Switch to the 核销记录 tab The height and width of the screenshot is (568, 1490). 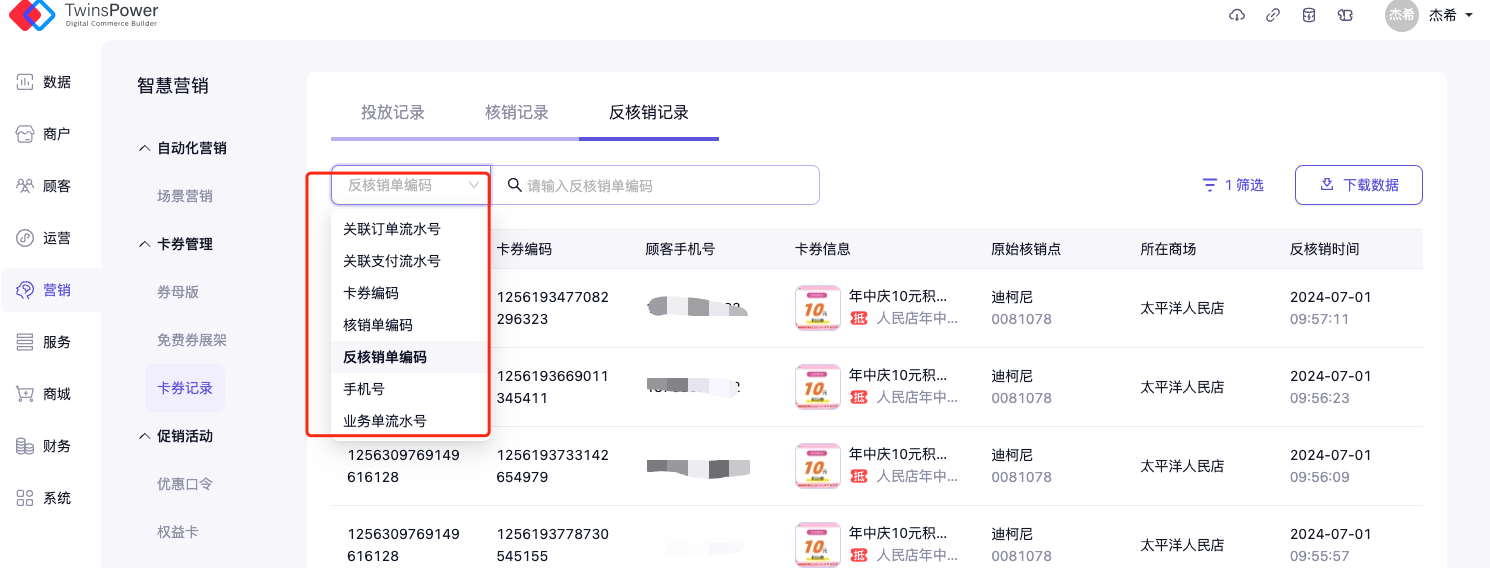pyautogui.click(x=517, y=113)
